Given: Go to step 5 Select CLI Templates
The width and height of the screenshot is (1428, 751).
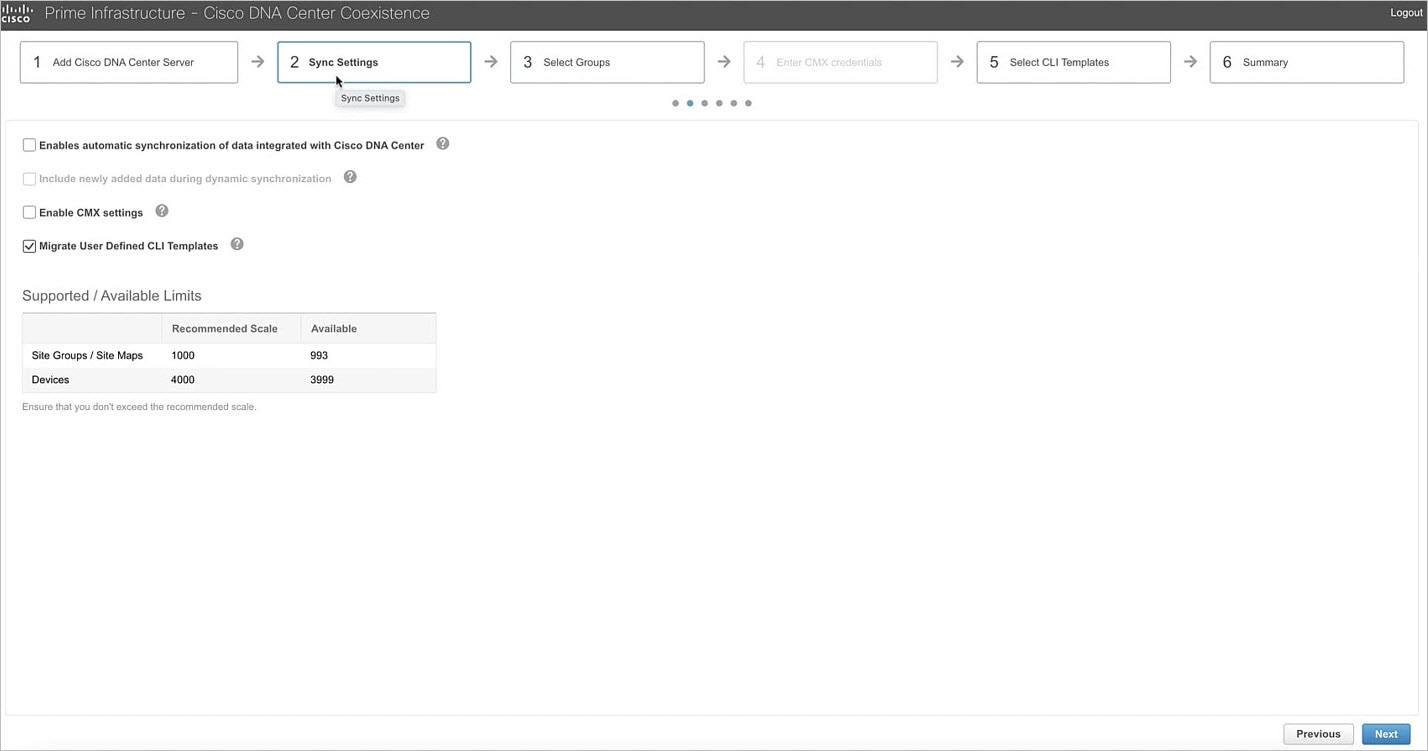Looking at the screenshot, I should click(x=1073, y=62).
